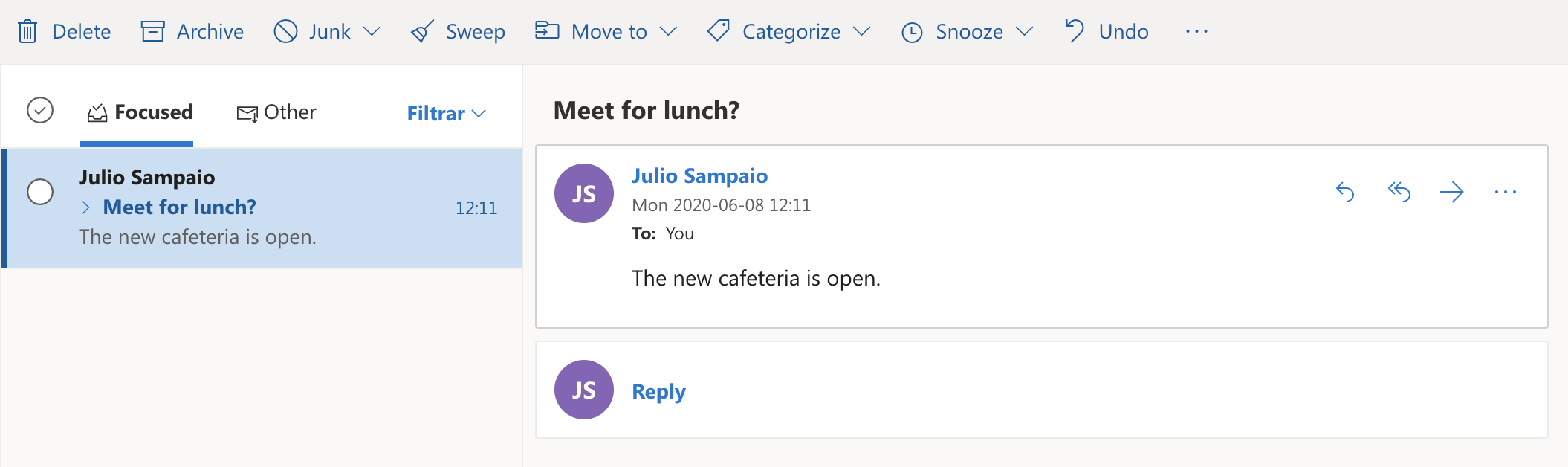Archive the selected email

pos(192,31)
